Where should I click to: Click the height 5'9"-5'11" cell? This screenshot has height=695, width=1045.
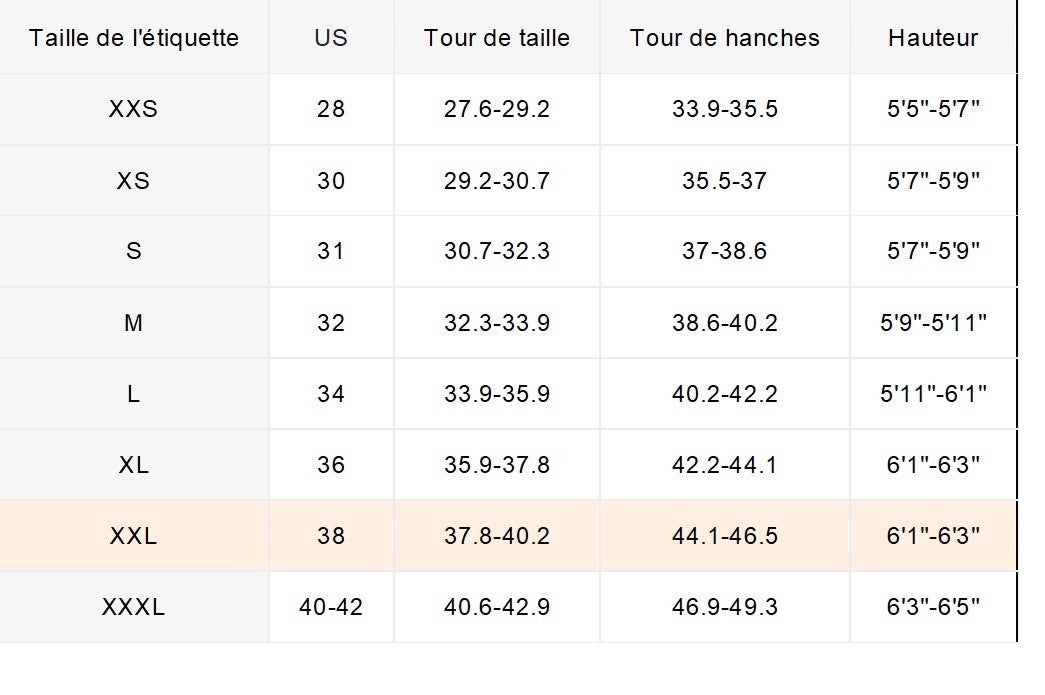[933, 323]
